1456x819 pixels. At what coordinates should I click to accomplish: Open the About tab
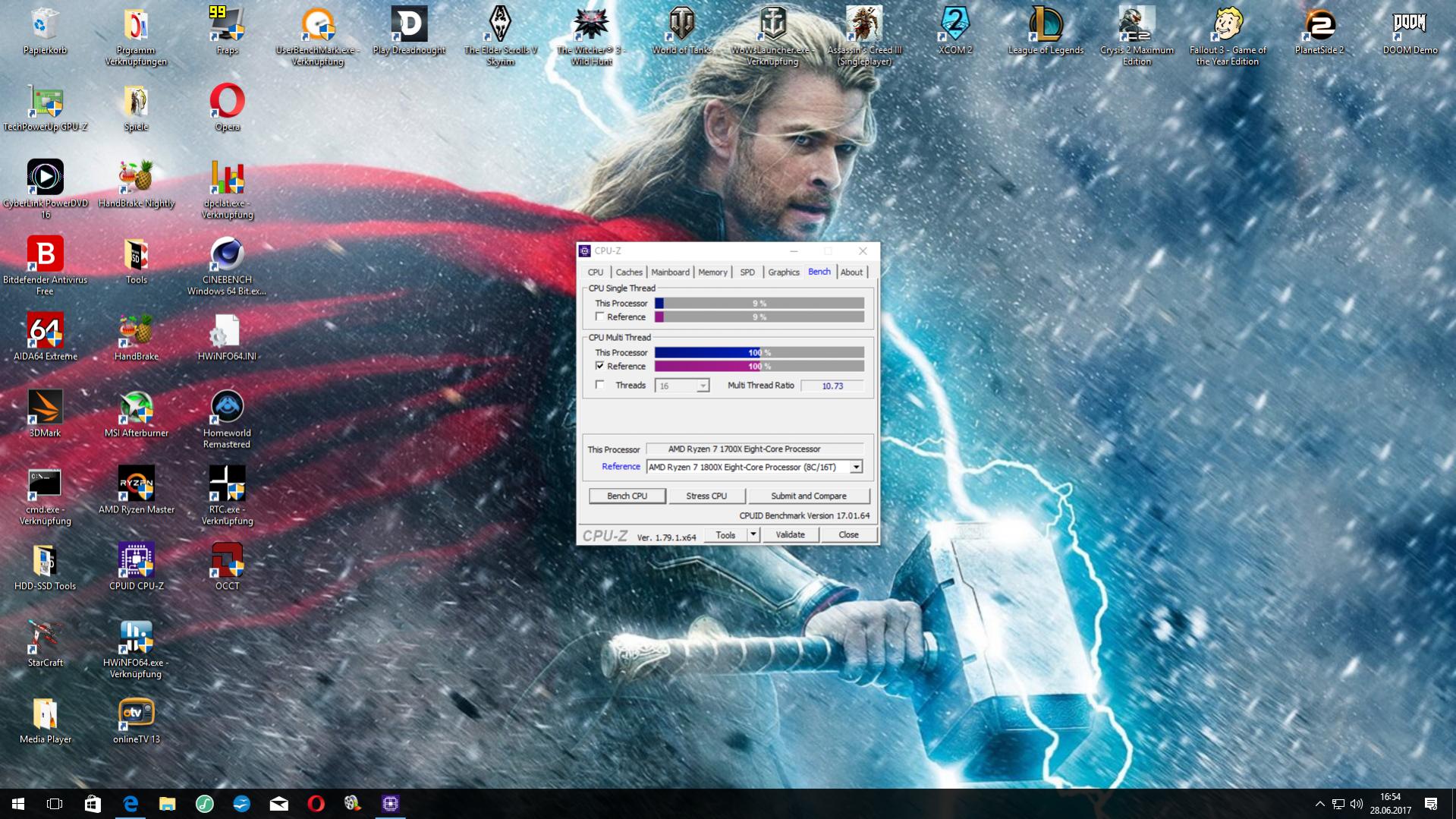pos(851,272)
